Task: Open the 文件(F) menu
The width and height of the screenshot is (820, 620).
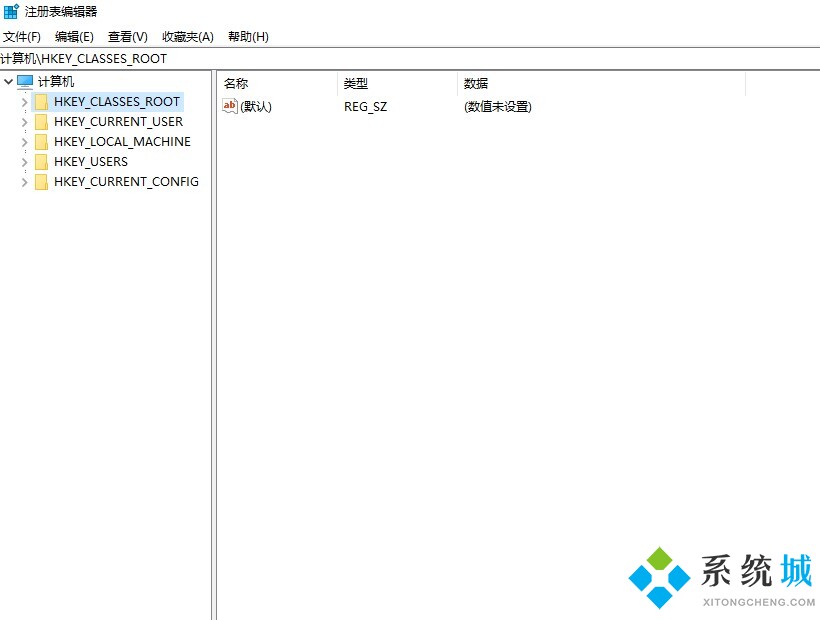Action: tap(22, 37)
